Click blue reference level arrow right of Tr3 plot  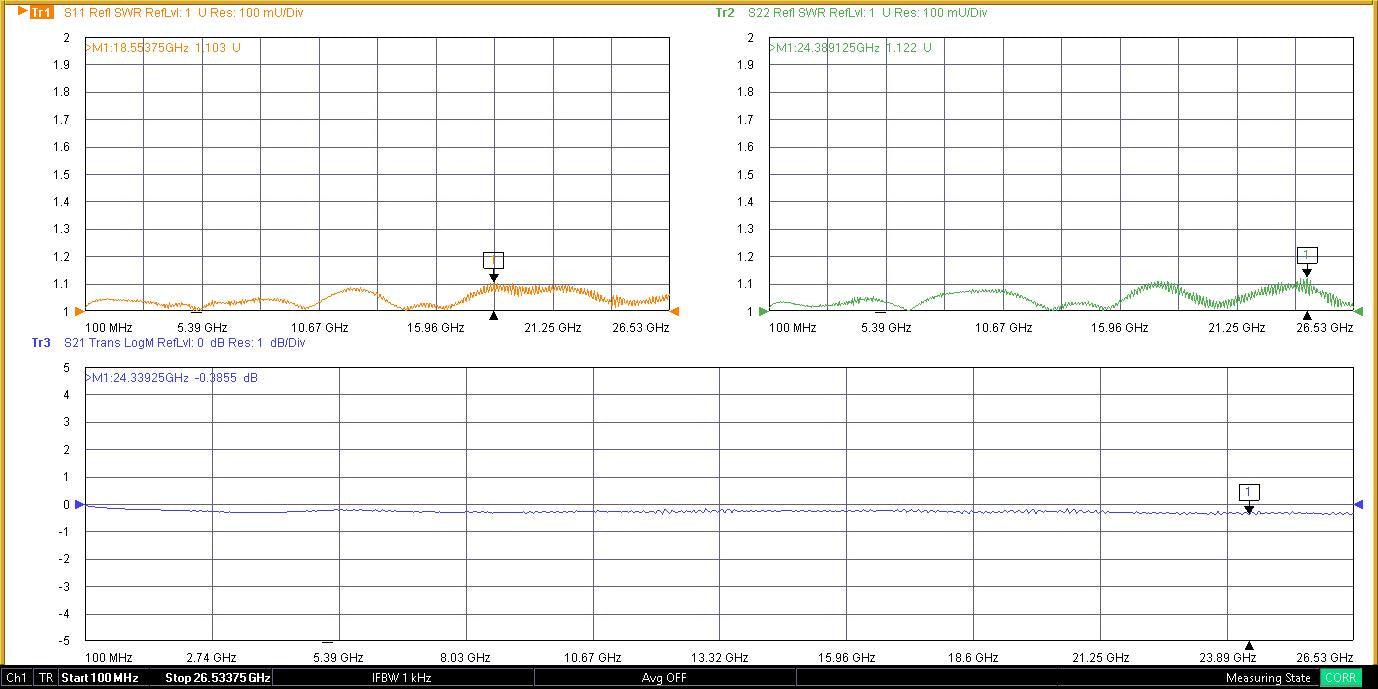pyautogui.click(x=1359, y=504)
